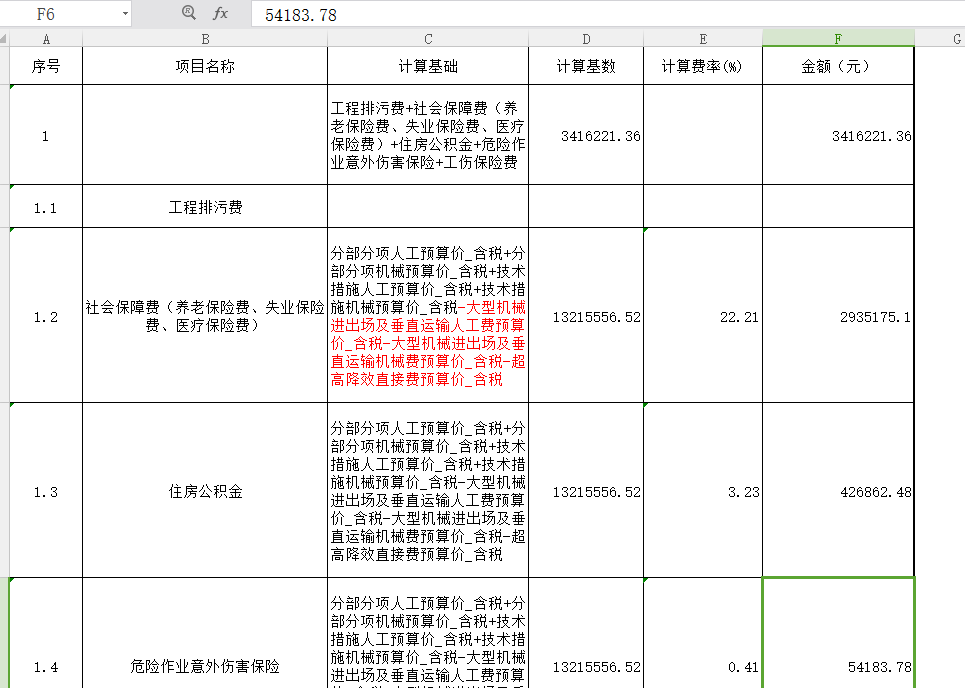The image size is (965, 688).
Task: Select 13215556.52 in the 住房公积金 row
Action: coord(586,490)
